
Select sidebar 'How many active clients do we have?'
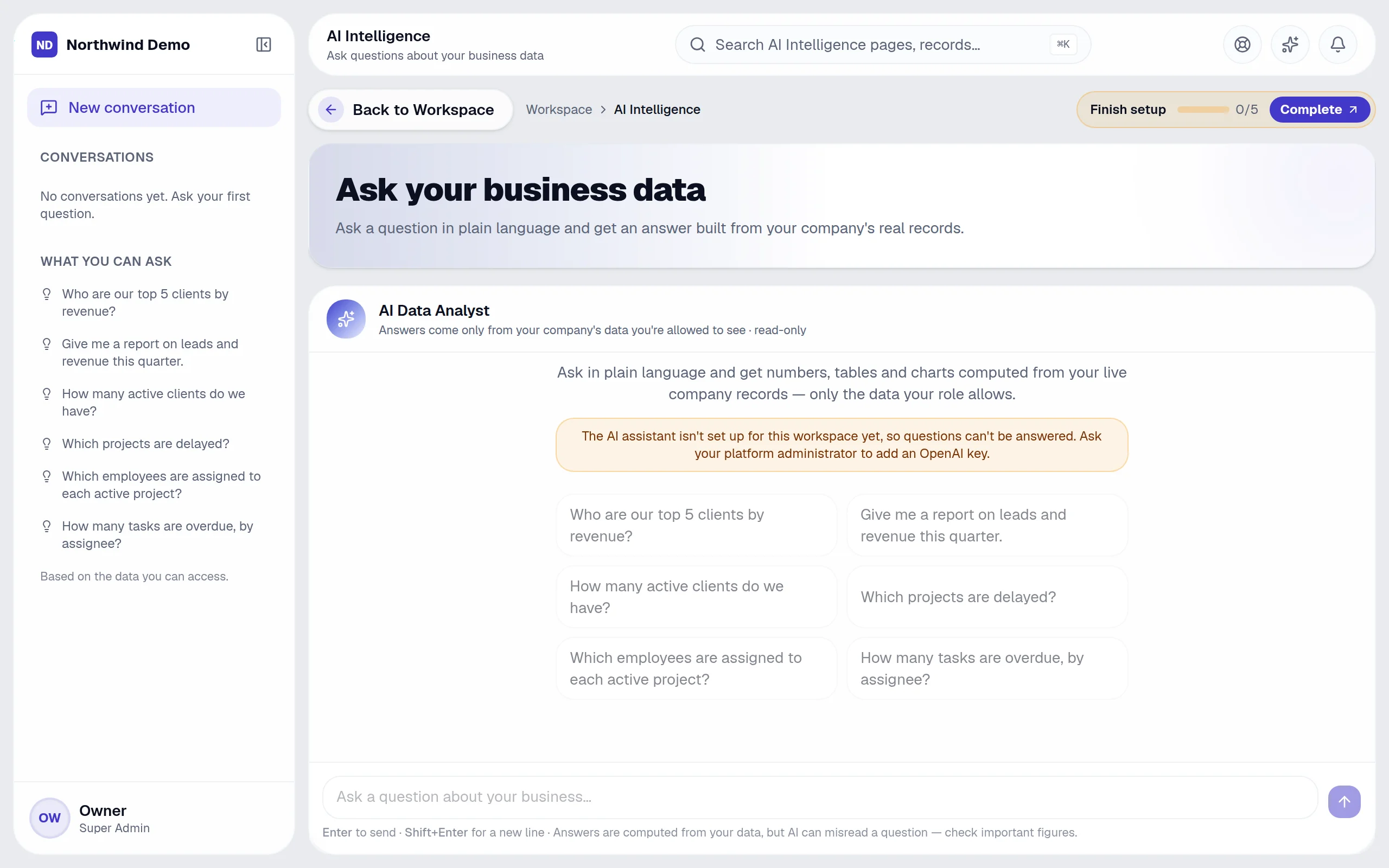pos(154,403)
